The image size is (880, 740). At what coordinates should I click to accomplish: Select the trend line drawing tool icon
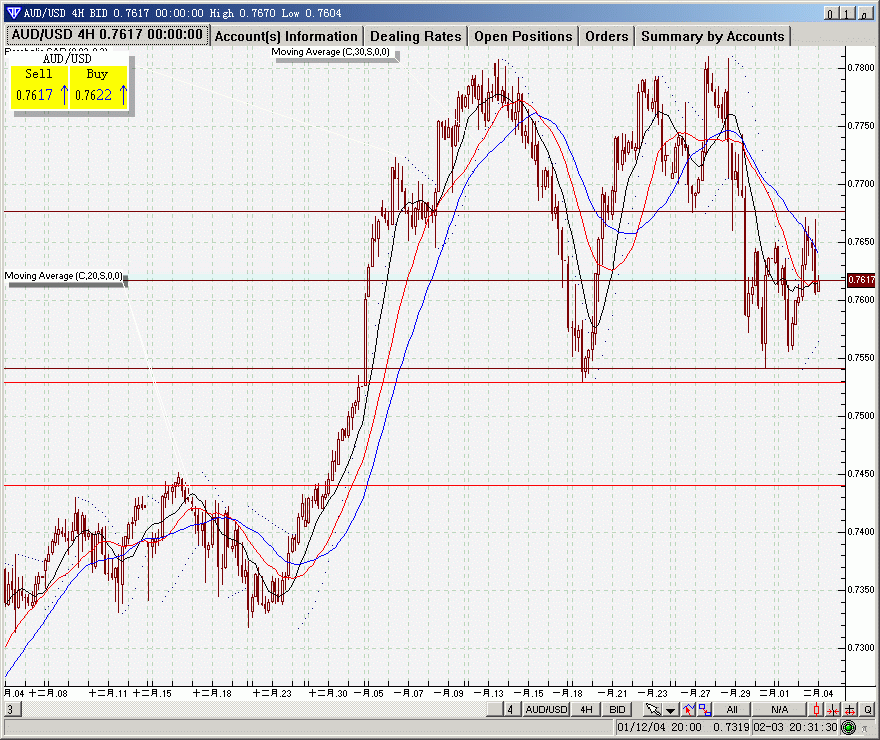[689, 710]
